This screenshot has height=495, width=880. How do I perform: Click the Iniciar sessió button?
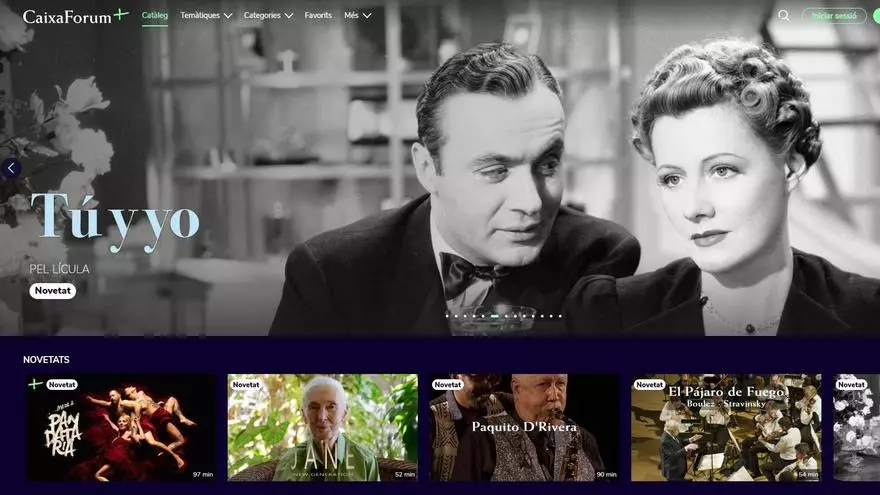coord(834,15)
